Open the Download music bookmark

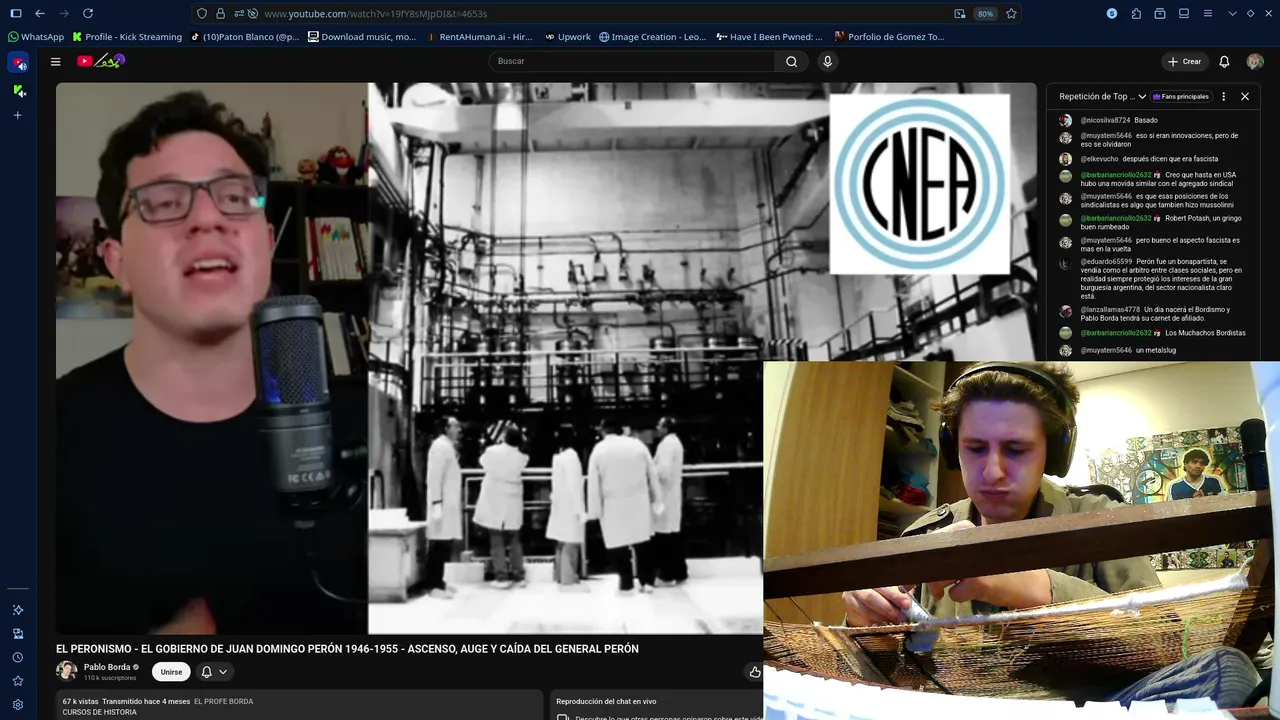[362, 37]
